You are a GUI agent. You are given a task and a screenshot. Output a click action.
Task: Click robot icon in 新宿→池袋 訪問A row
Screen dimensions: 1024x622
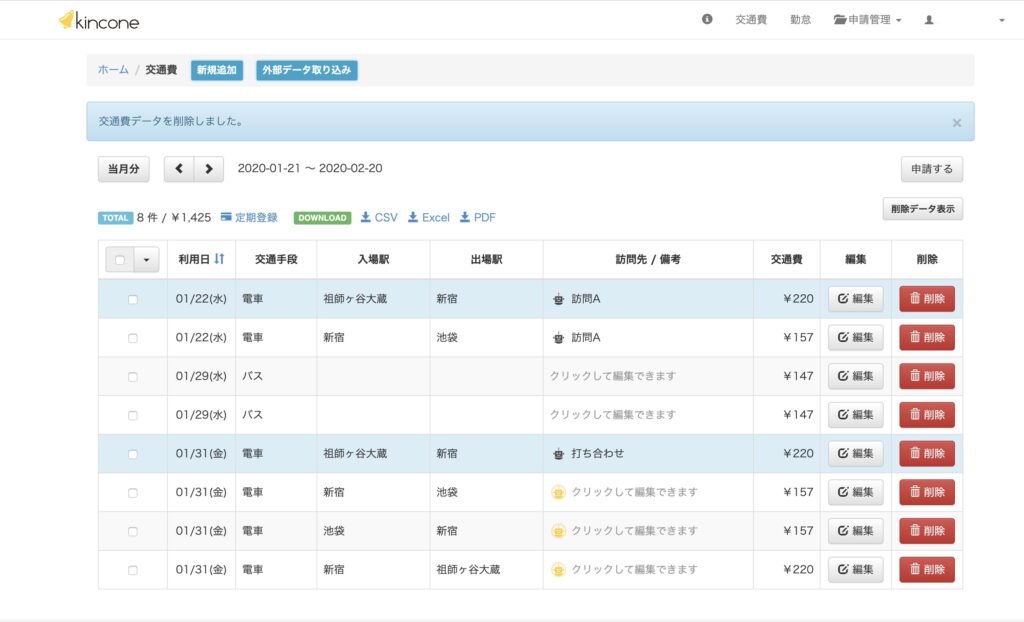pyautogui.click(x=558, y=338)
